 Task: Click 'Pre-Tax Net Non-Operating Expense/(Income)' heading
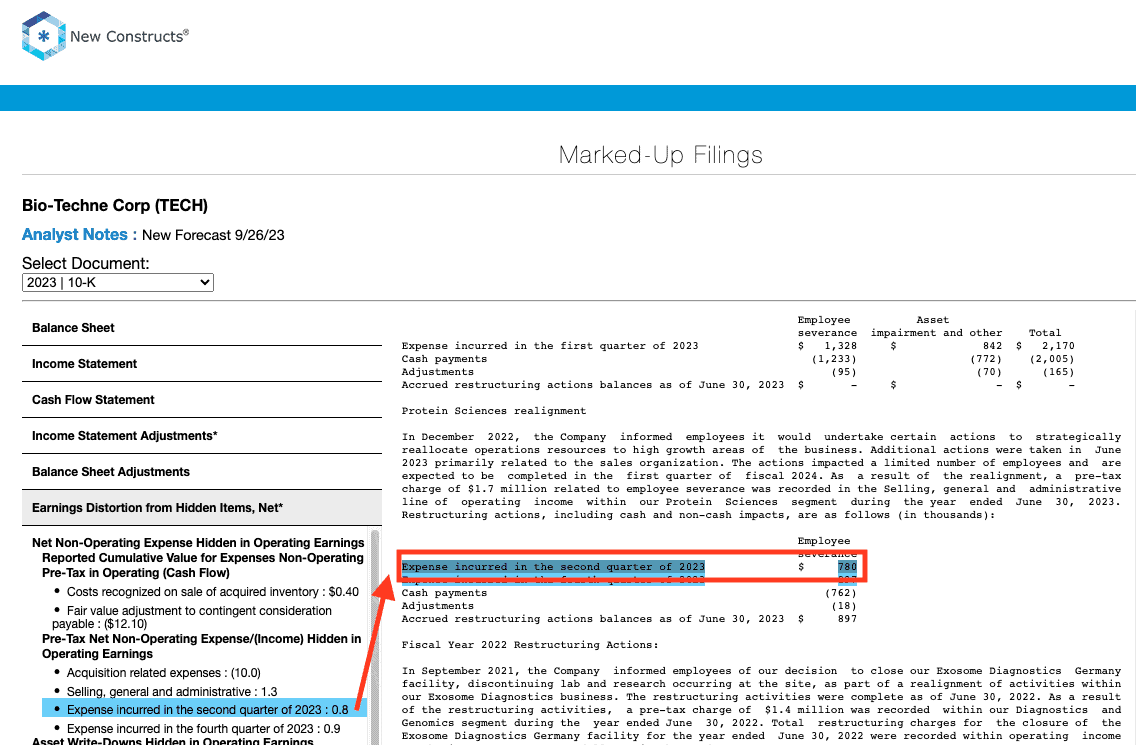click(x=201, y=646)
